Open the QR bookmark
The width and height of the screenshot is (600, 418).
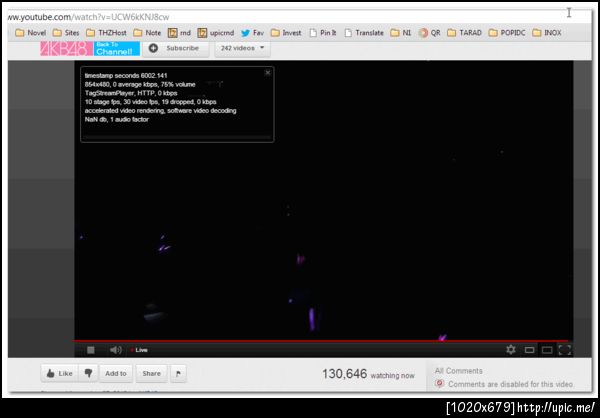(429, 33)
